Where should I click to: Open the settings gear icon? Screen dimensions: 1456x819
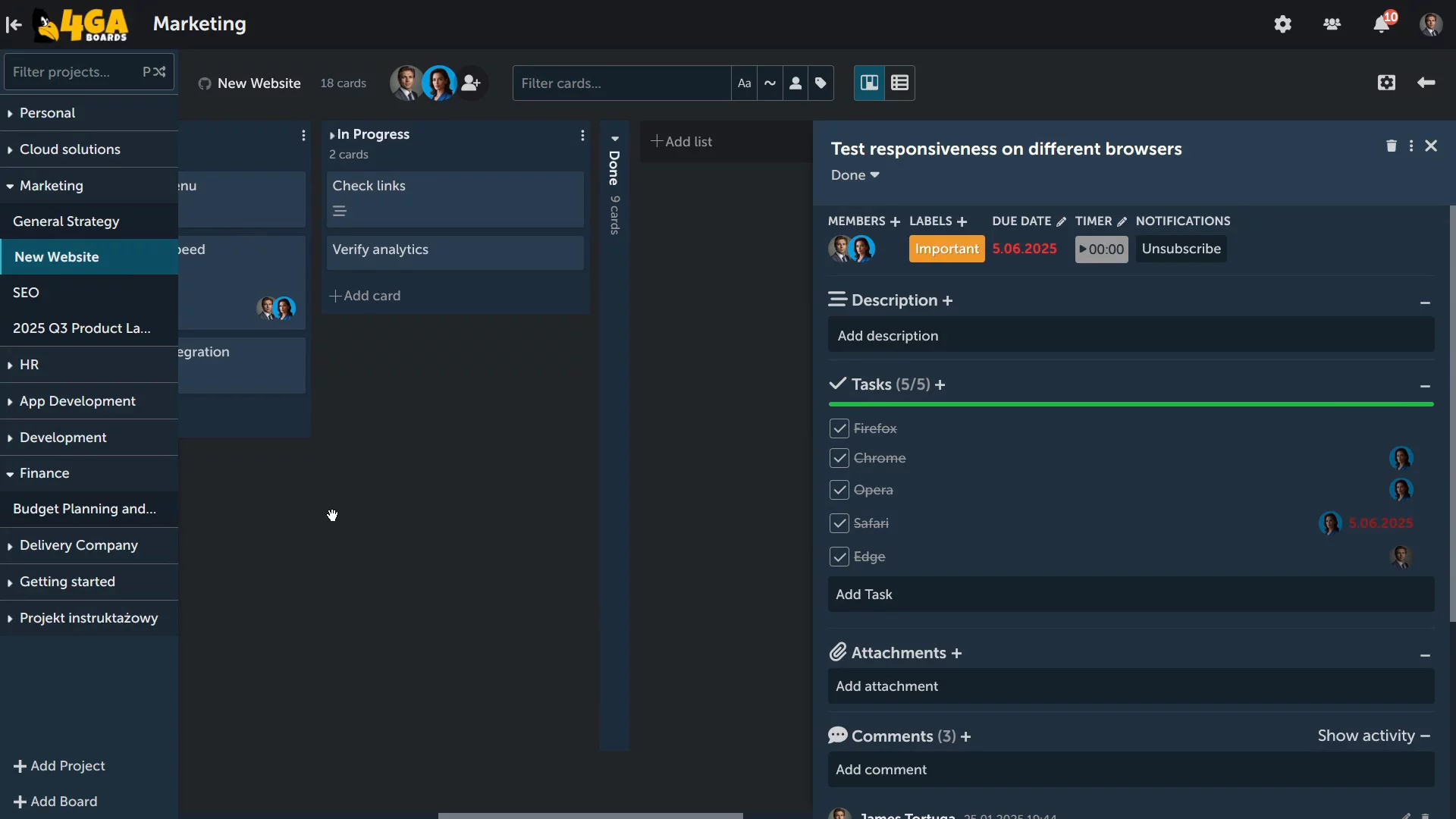pos(1282,24)
